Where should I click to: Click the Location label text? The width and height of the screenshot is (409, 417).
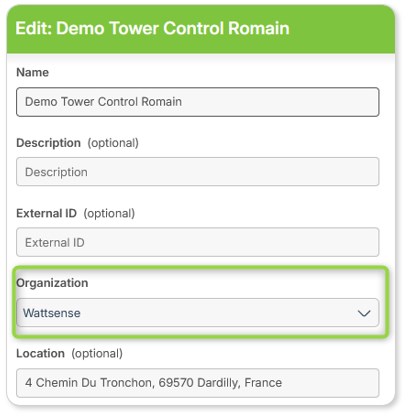point(41,354)
